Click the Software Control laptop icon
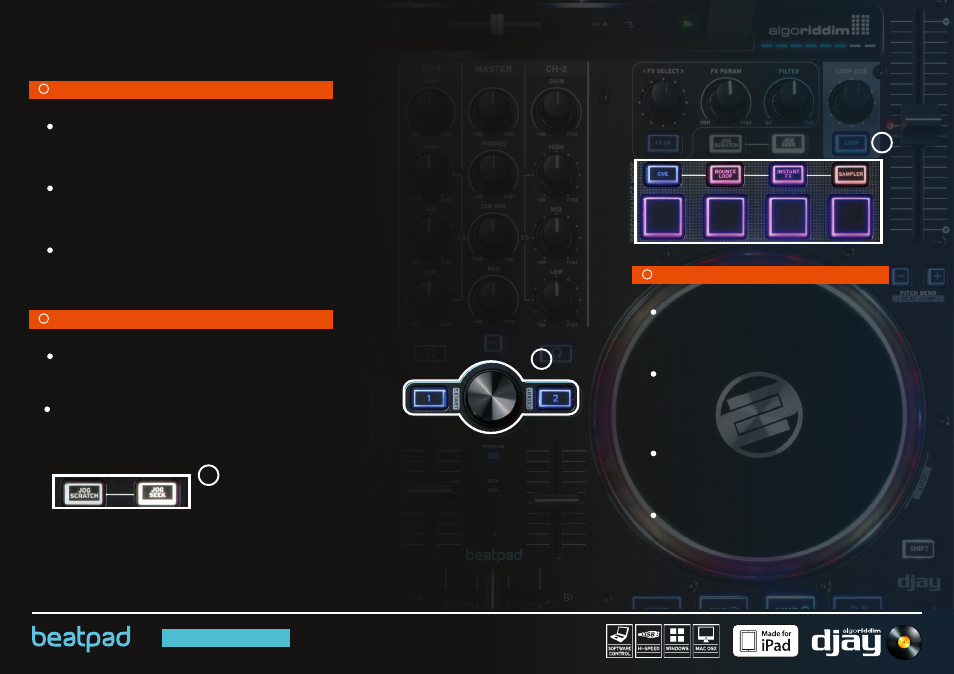This screenshot has height=674, width=954. [x=619, y=641]
